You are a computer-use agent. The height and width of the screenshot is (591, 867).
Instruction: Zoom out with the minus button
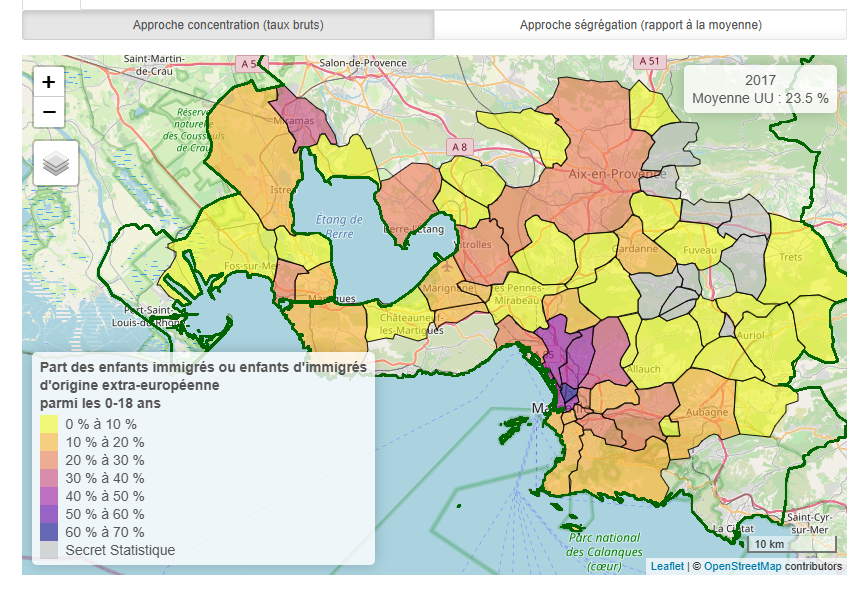(49, 113)
